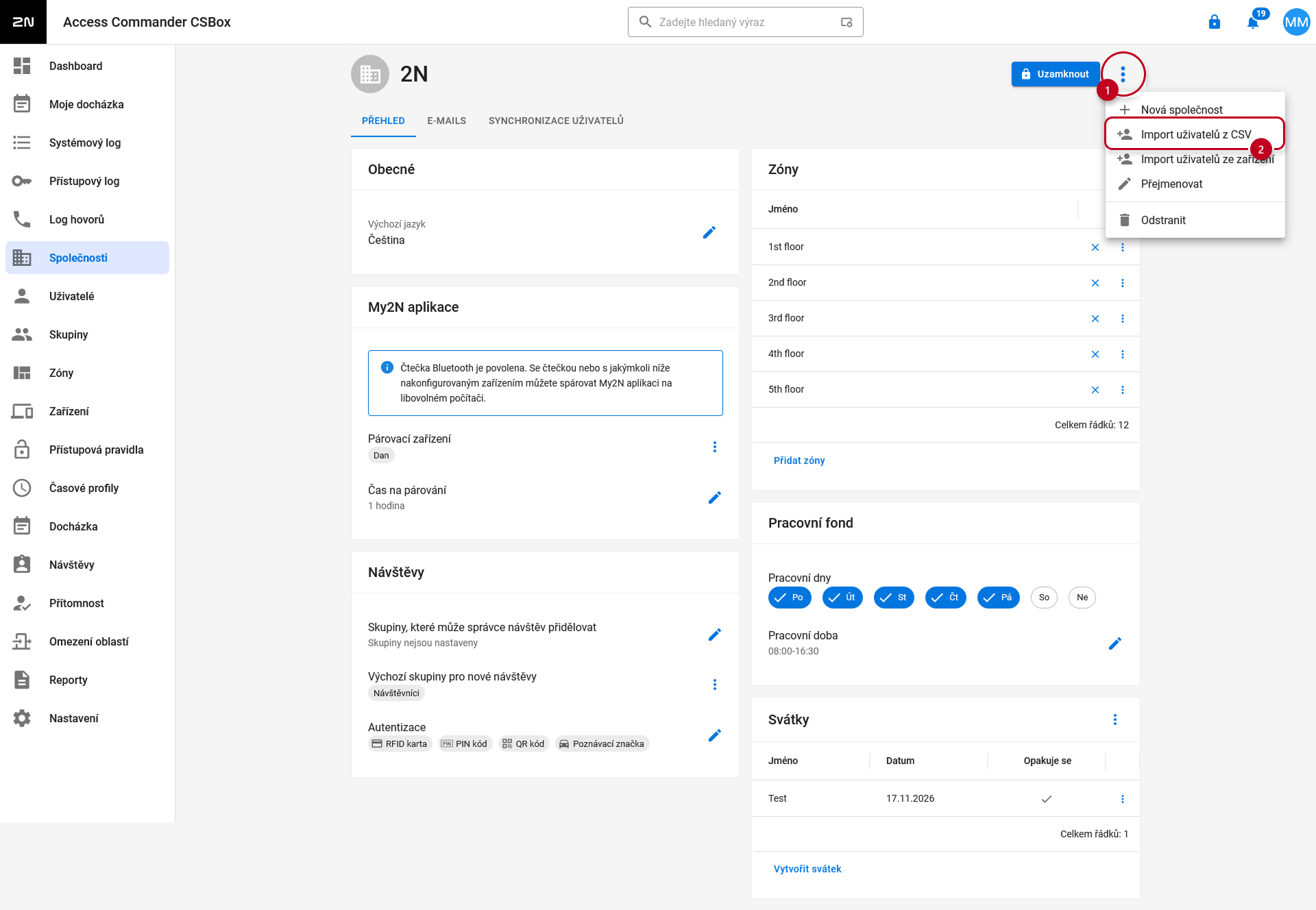Edit Pracovní doba with pencil icon
Image resolution: width=1316 pixels, height=910 pixels.
pyautogui.click(x=1115, y=643)
